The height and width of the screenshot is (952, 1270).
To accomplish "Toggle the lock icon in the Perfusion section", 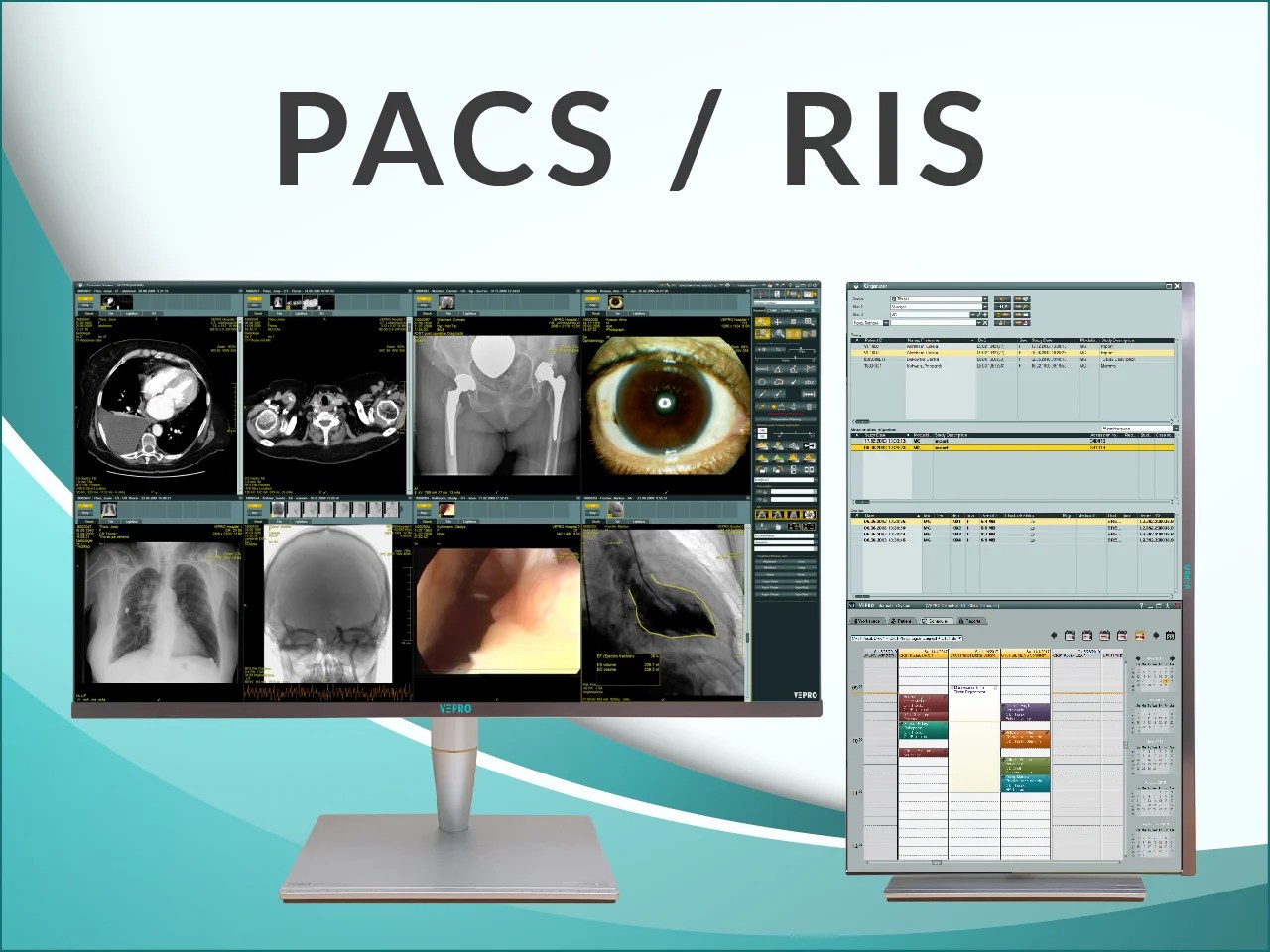I will pyautogui.click(x=765, y=492).
